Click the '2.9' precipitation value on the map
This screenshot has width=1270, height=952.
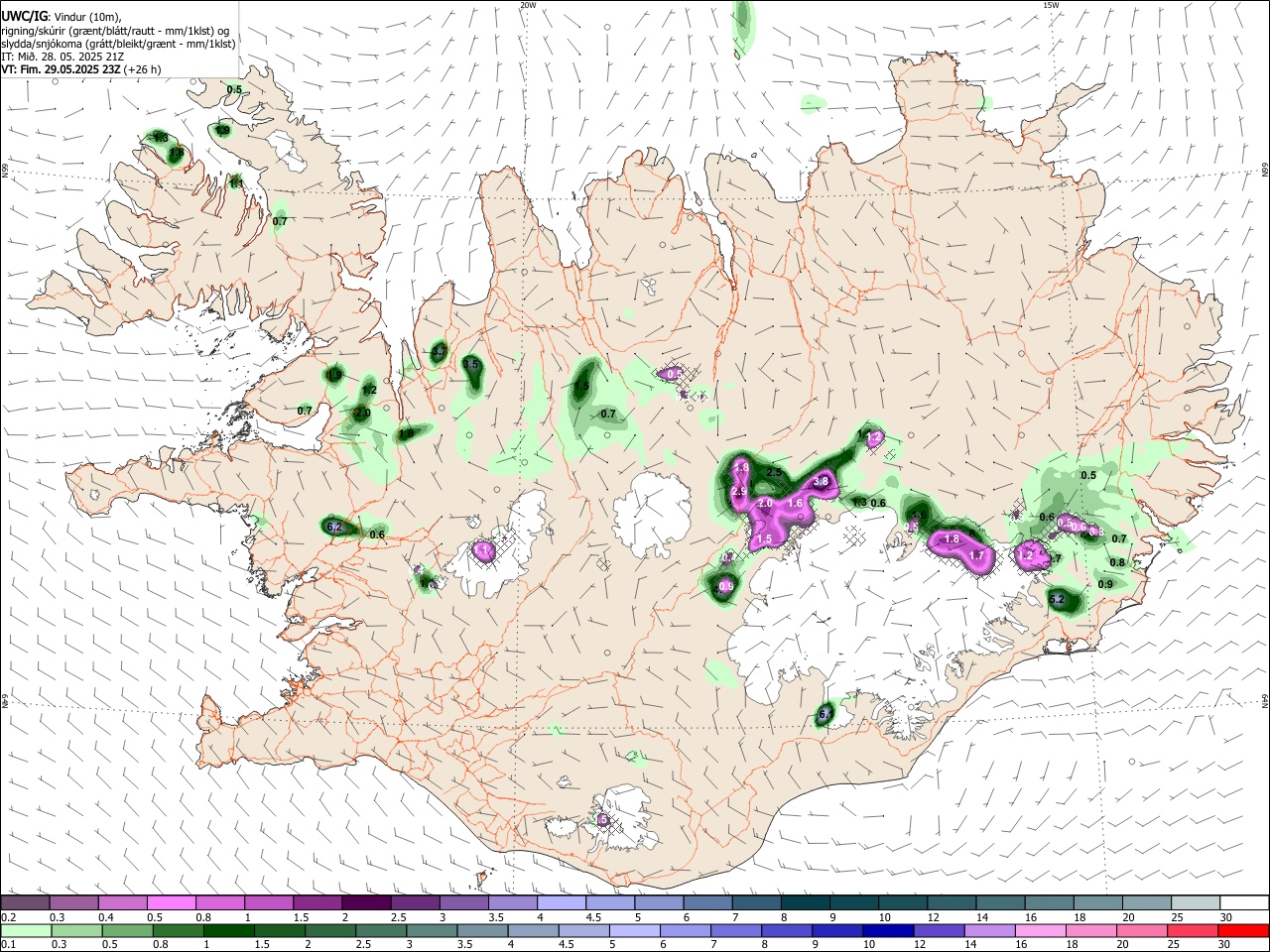click(x=738, y=492)
